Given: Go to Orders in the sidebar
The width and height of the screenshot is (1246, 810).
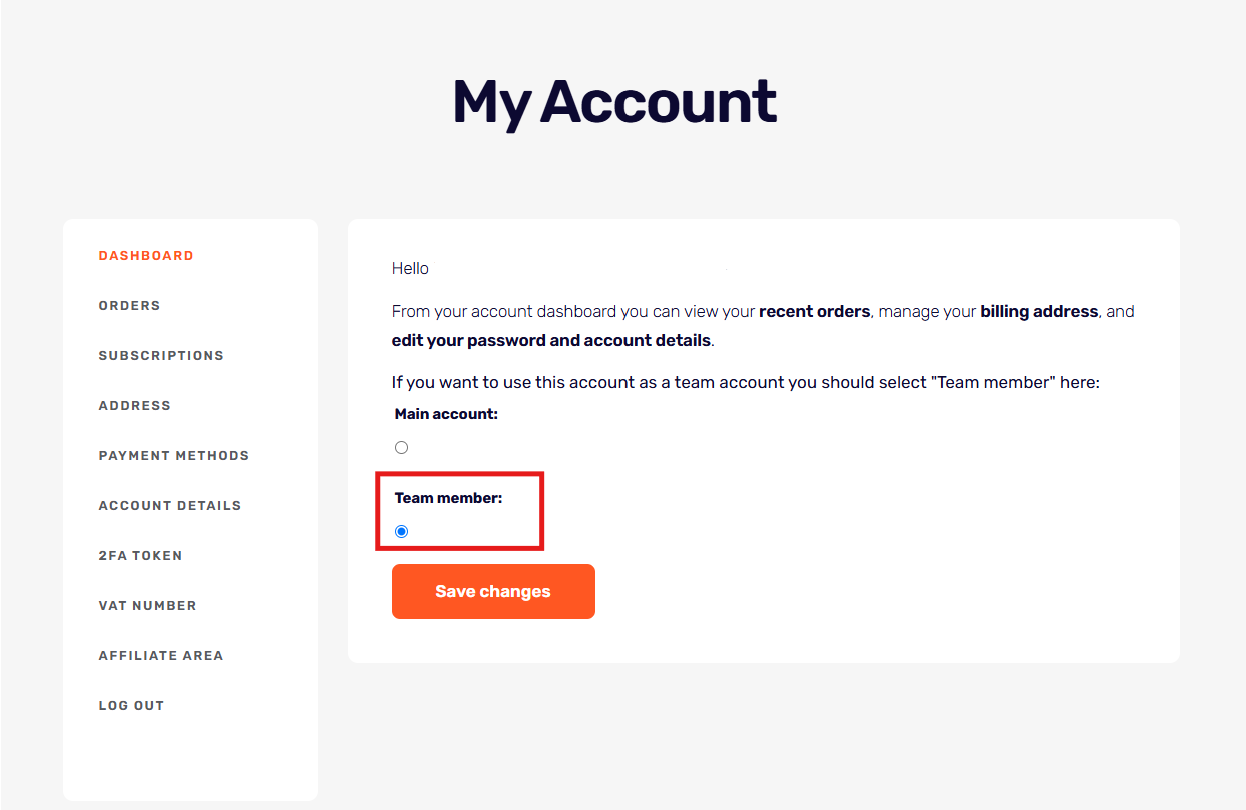Looking at the screenshot, I should [129, 306].
